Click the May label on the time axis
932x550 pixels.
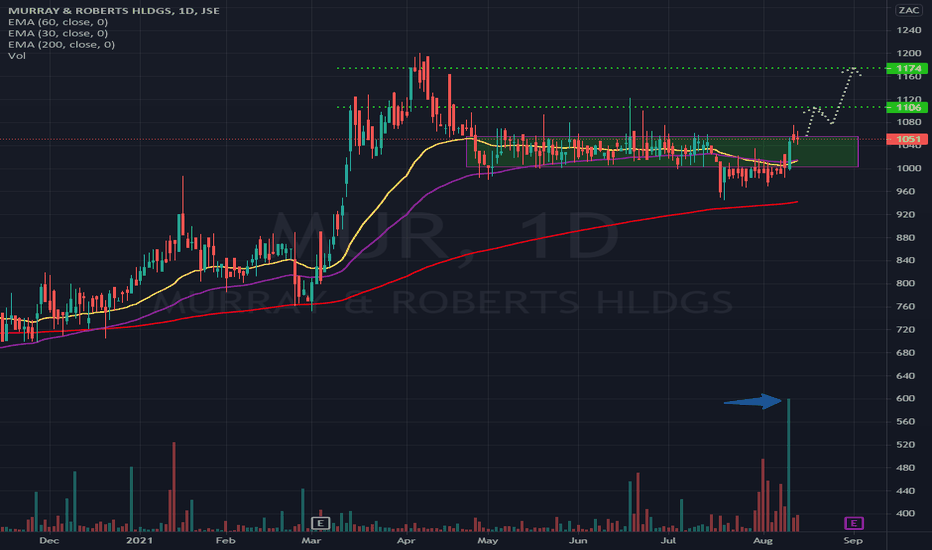pos(488,540)
